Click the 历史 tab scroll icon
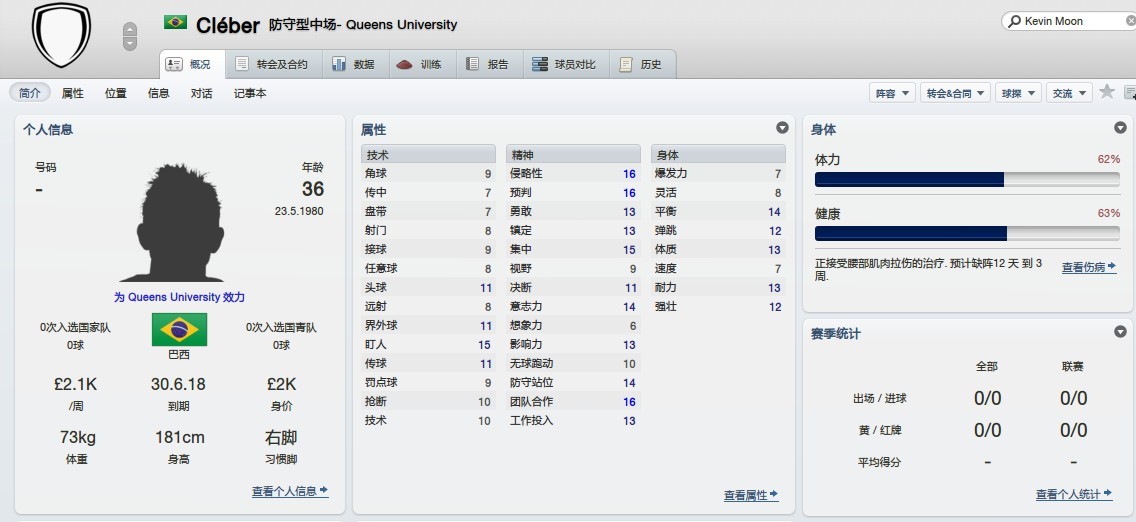Viewport: 1136px width, 522px height. pos(625,64)
